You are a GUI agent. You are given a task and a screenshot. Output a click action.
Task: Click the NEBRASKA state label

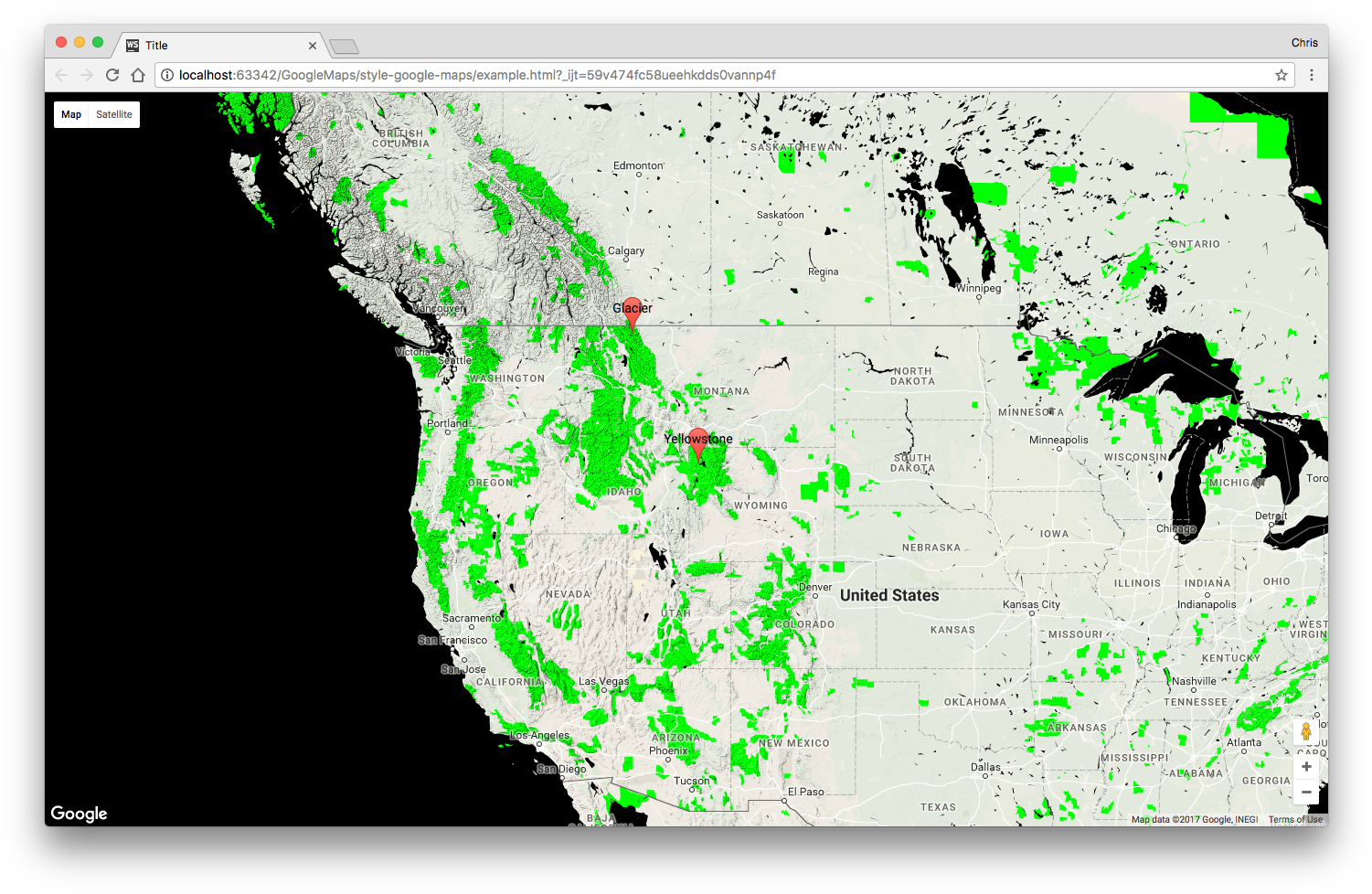point(931,548)
